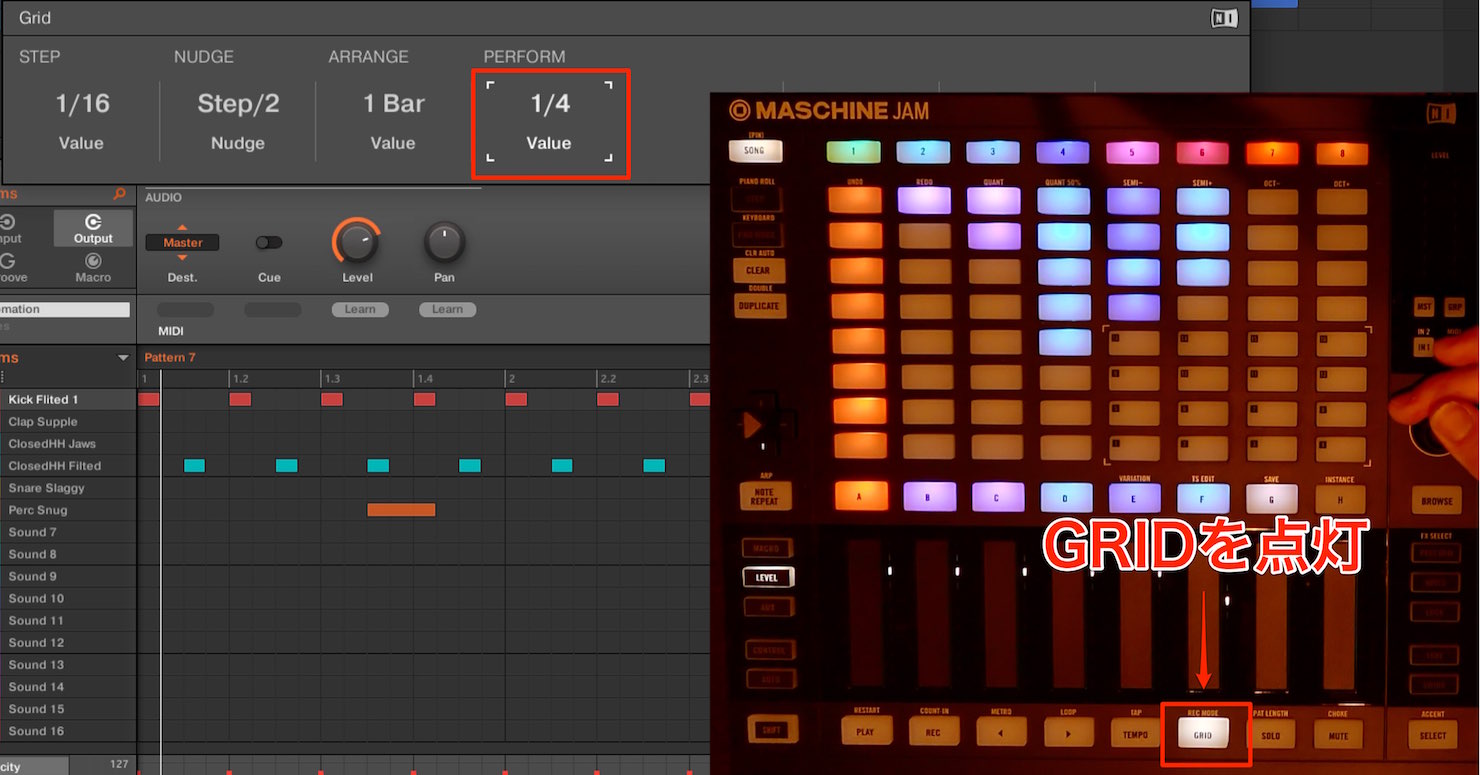Select the Output page tab
Screen dimensions: 1480x775
tap(93, 228)
